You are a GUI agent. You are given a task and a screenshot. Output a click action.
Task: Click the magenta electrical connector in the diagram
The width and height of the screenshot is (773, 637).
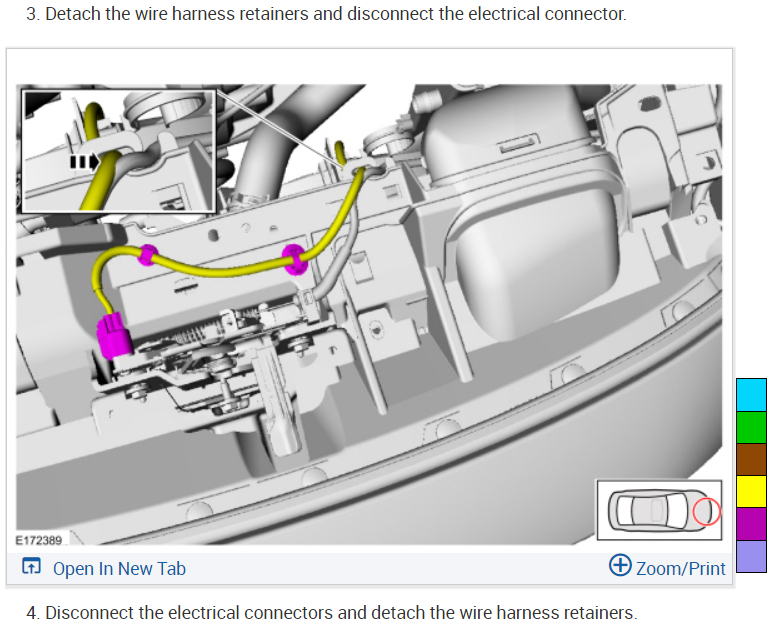pyautogui.click(x=114, y=335)
